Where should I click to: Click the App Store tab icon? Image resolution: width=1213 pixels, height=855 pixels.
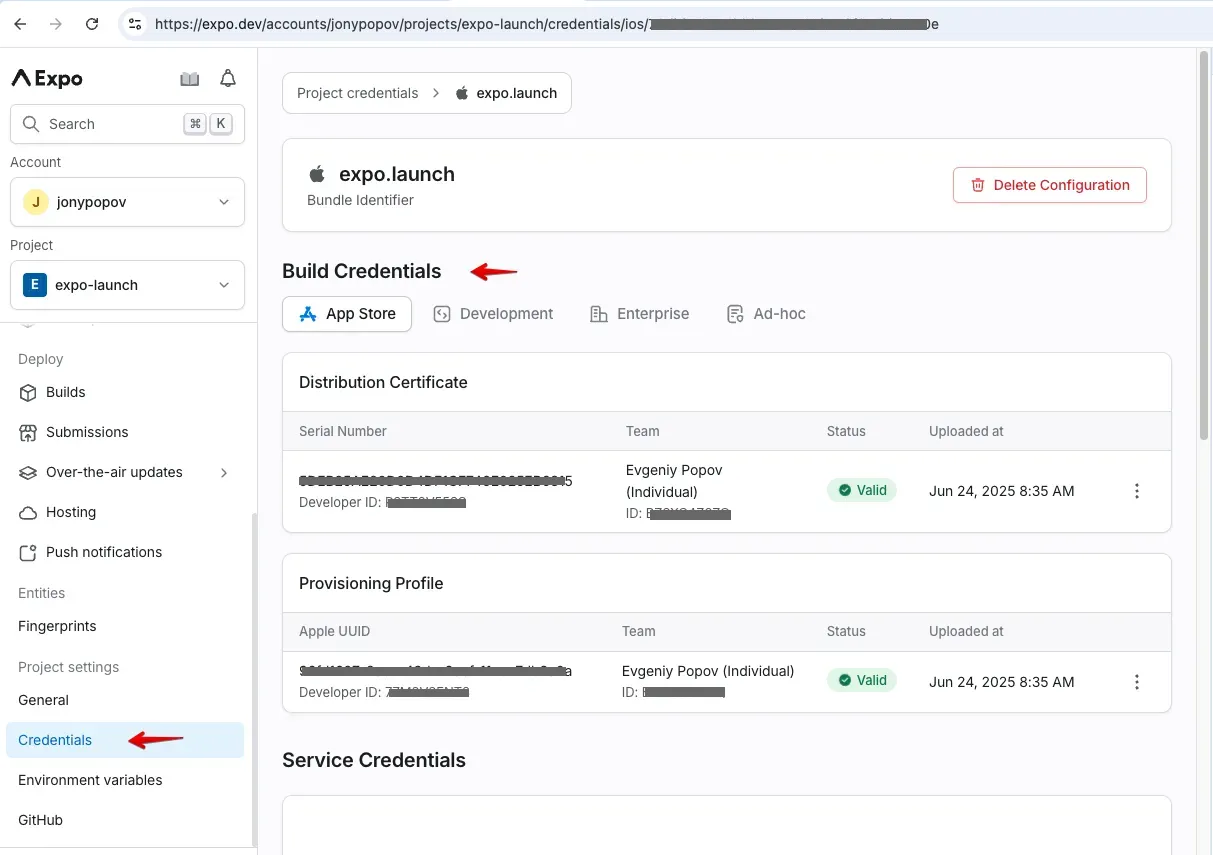308,314
